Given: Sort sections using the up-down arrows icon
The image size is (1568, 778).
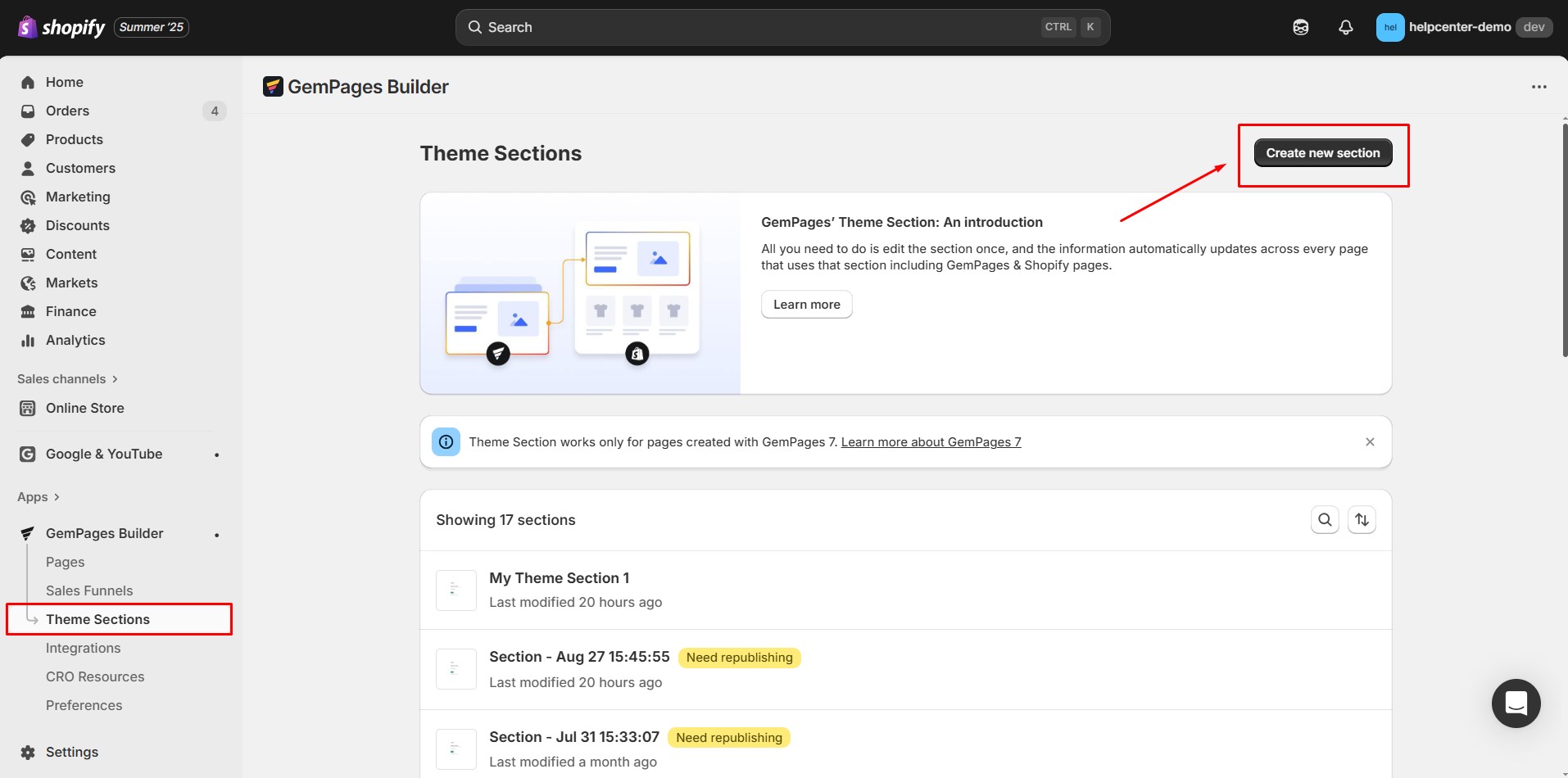Looking at the screenshot, I should pos(1362,519).
